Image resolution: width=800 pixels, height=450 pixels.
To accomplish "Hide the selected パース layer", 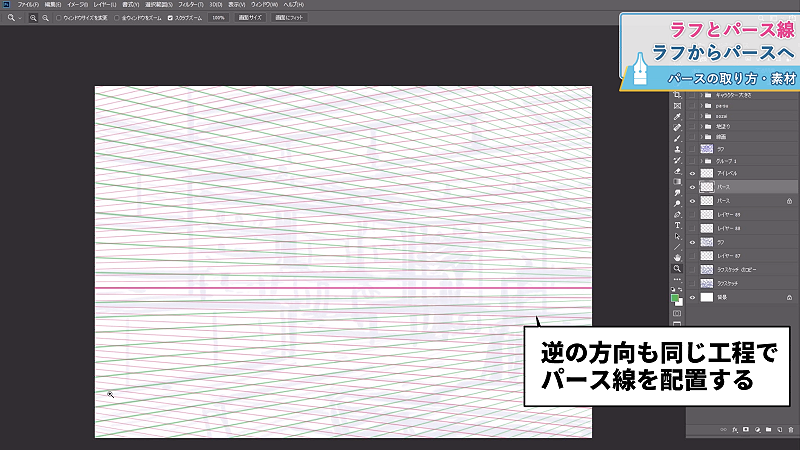I will pos(692,187).
